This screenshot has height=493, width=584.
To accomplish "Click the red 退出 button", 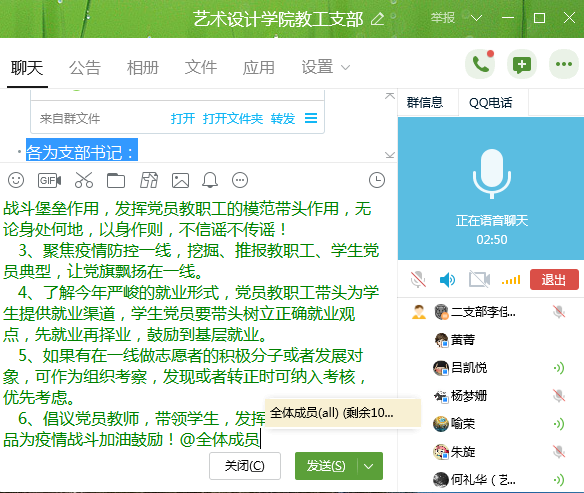I will coord(554,280).
